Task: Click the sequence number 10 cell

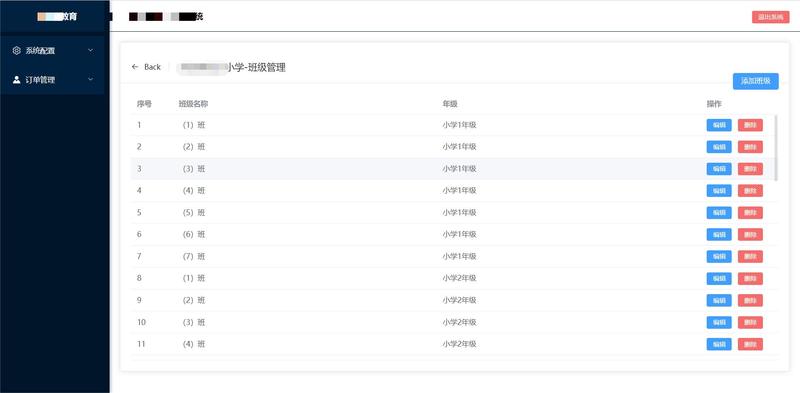Action: coord(141,323)
